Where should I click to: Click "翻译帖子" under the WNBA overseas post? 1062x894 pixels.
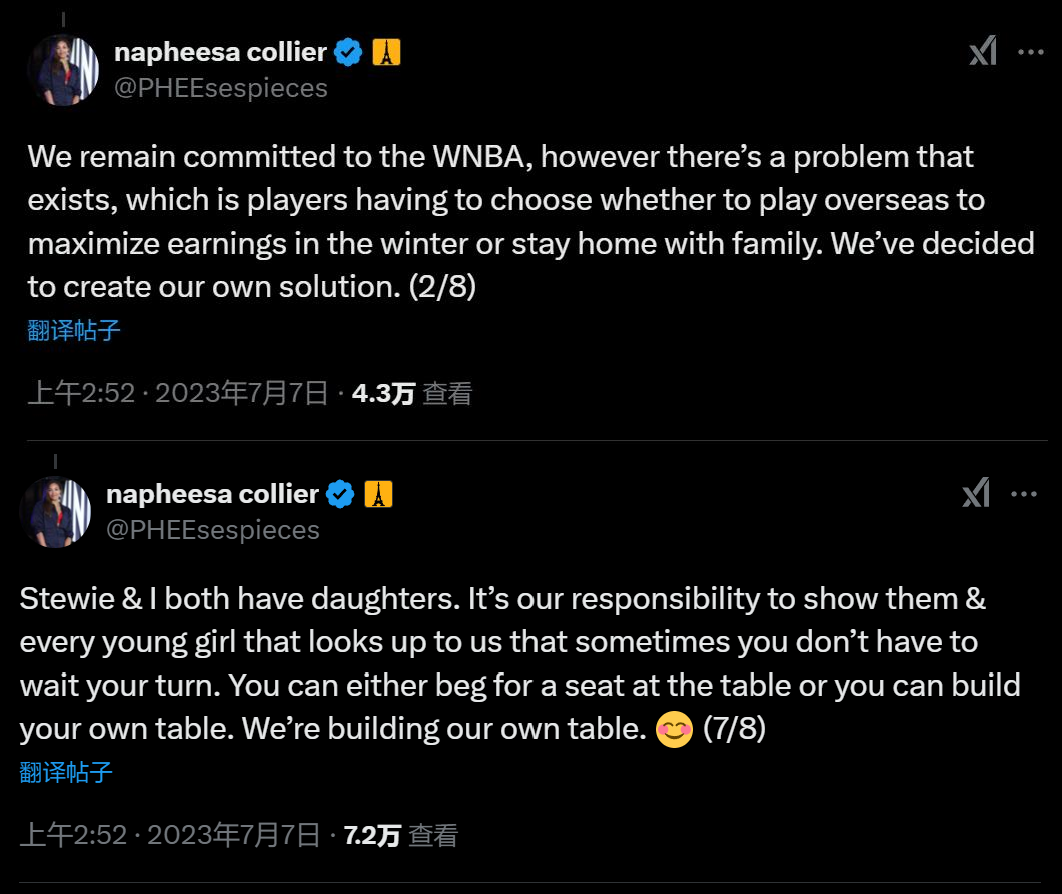click(74, 331)
